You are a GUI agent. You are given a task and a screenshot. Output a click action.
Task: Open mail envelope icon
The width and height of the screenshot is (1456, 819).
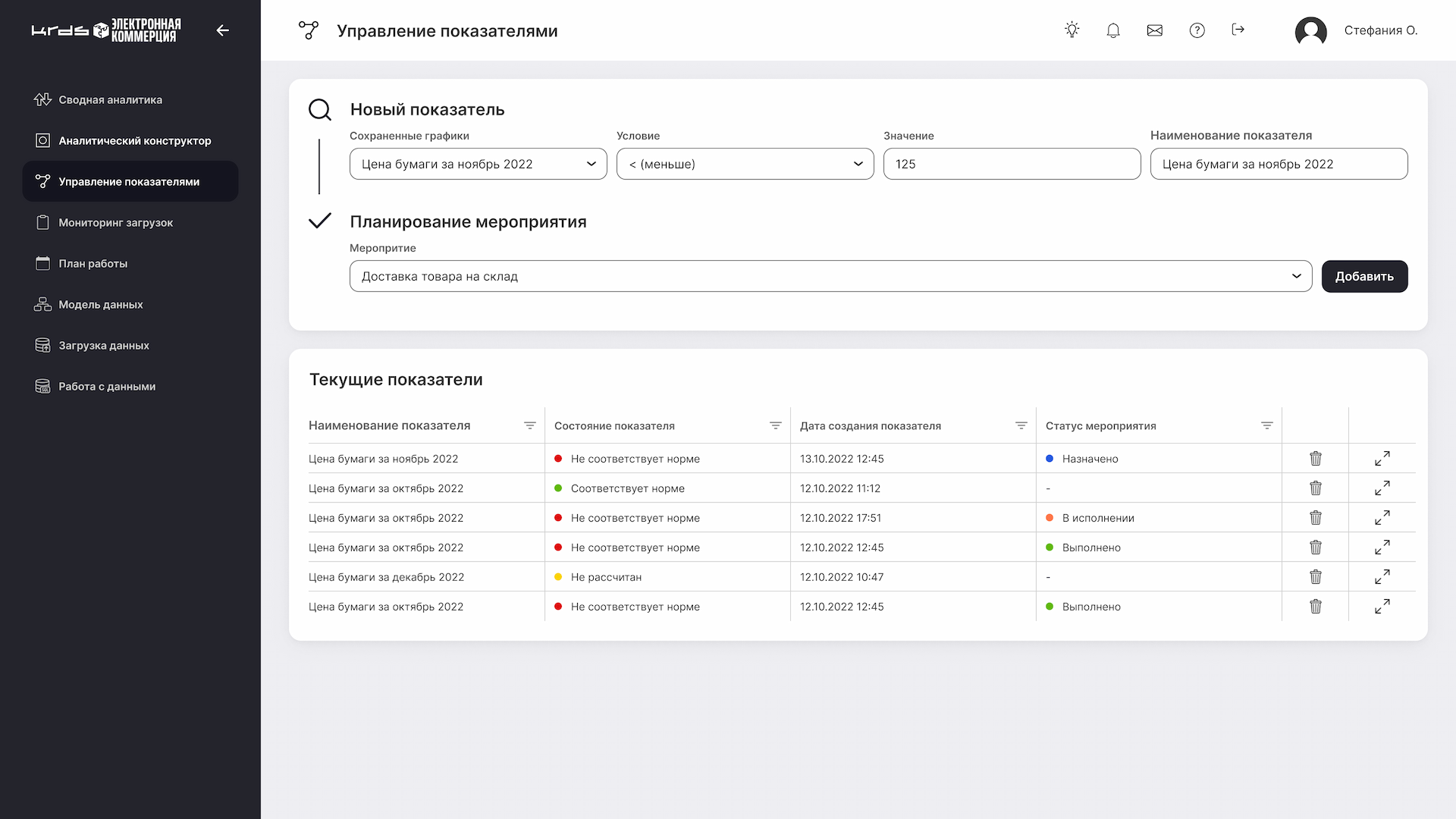click(1155, 30)
